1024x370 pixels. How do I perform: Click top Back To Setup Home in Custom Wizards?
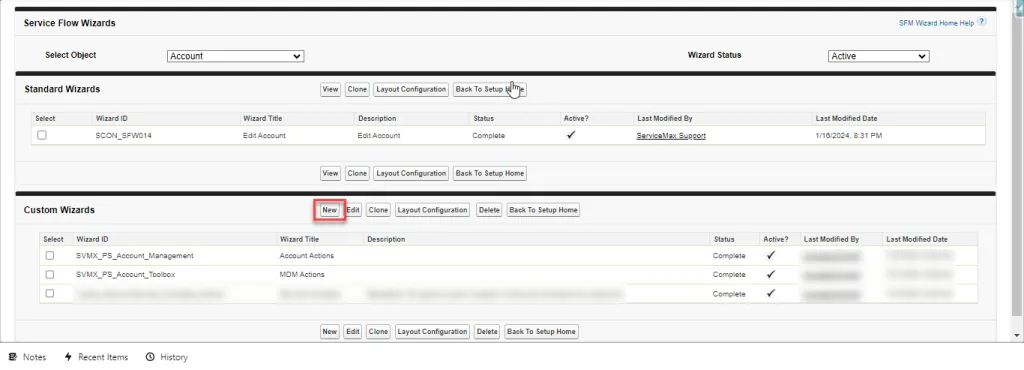543,210
